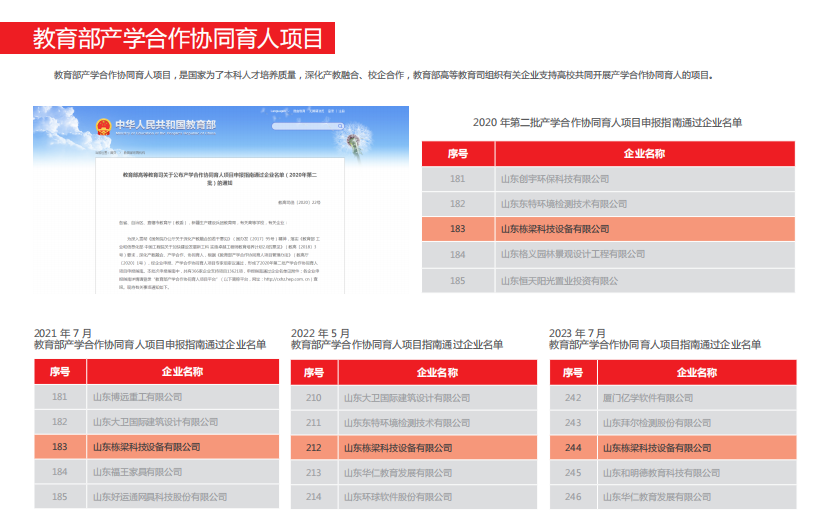Click 山东拜尔检测股份有限公司 row
Image resolution: width=831 pixels, height=522 pixels.
click(673, 423)
